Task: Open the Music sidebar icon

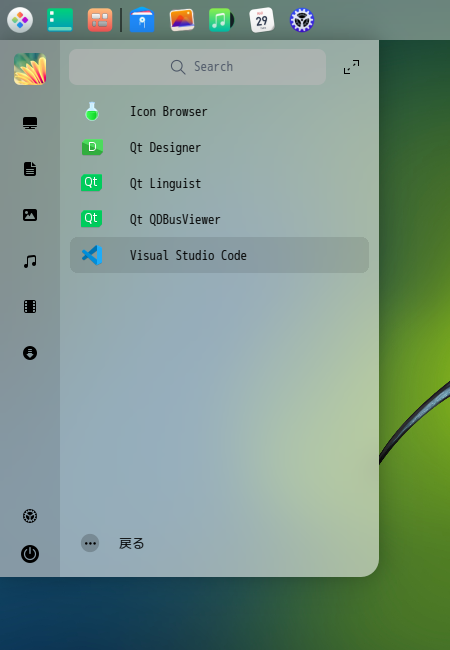Action: (x=30, y=261)
